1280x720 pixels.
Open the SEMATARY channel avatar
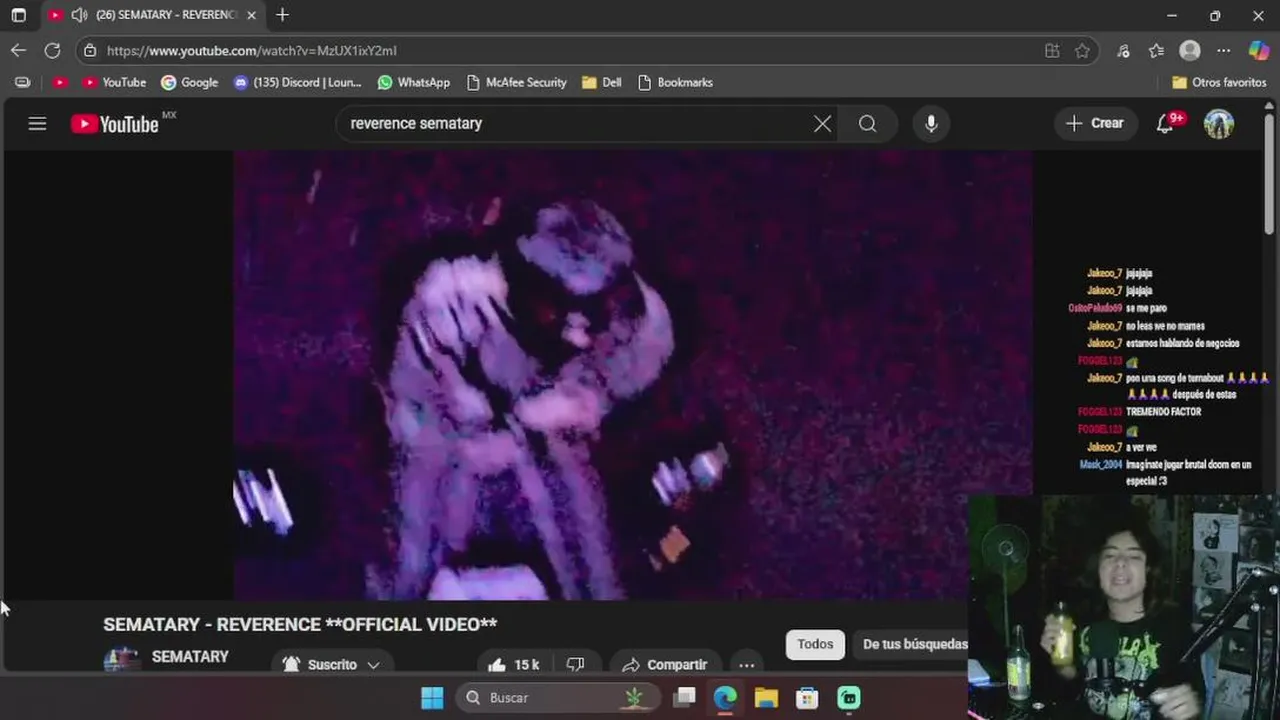click(122, 660)
